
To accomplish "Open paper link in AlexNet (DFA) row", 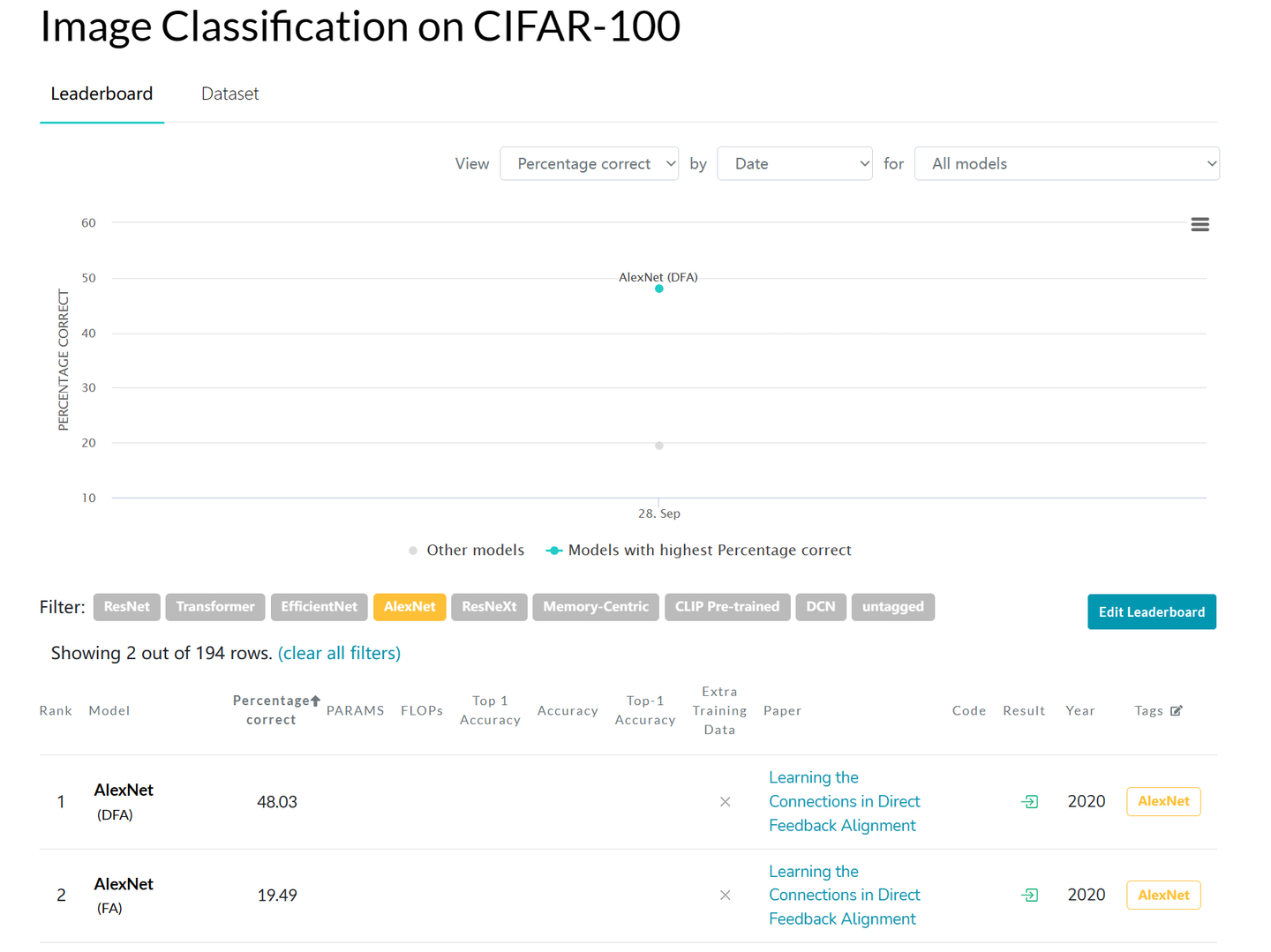I will tap(844, 801).
